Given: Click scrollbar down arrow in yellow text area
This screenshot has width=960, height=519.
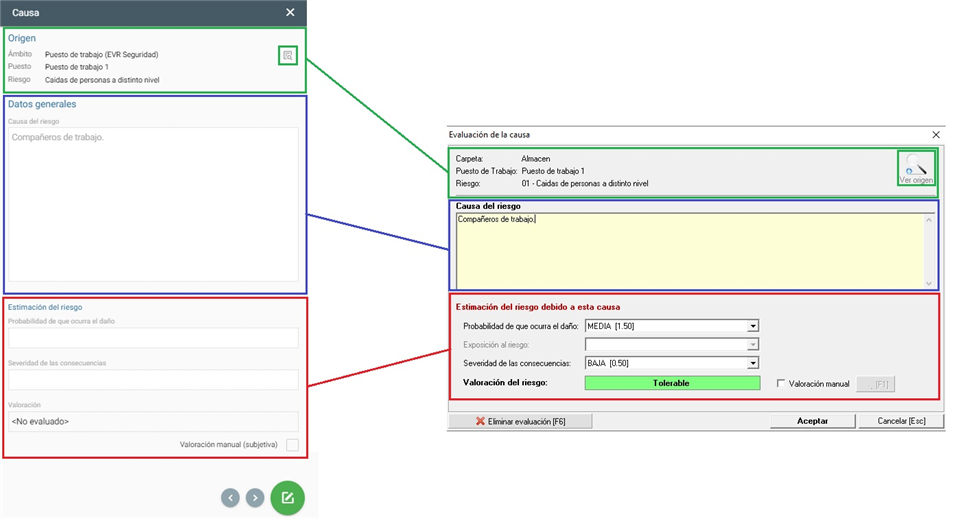Looking at the screenshot, I should tap(929, 283).
